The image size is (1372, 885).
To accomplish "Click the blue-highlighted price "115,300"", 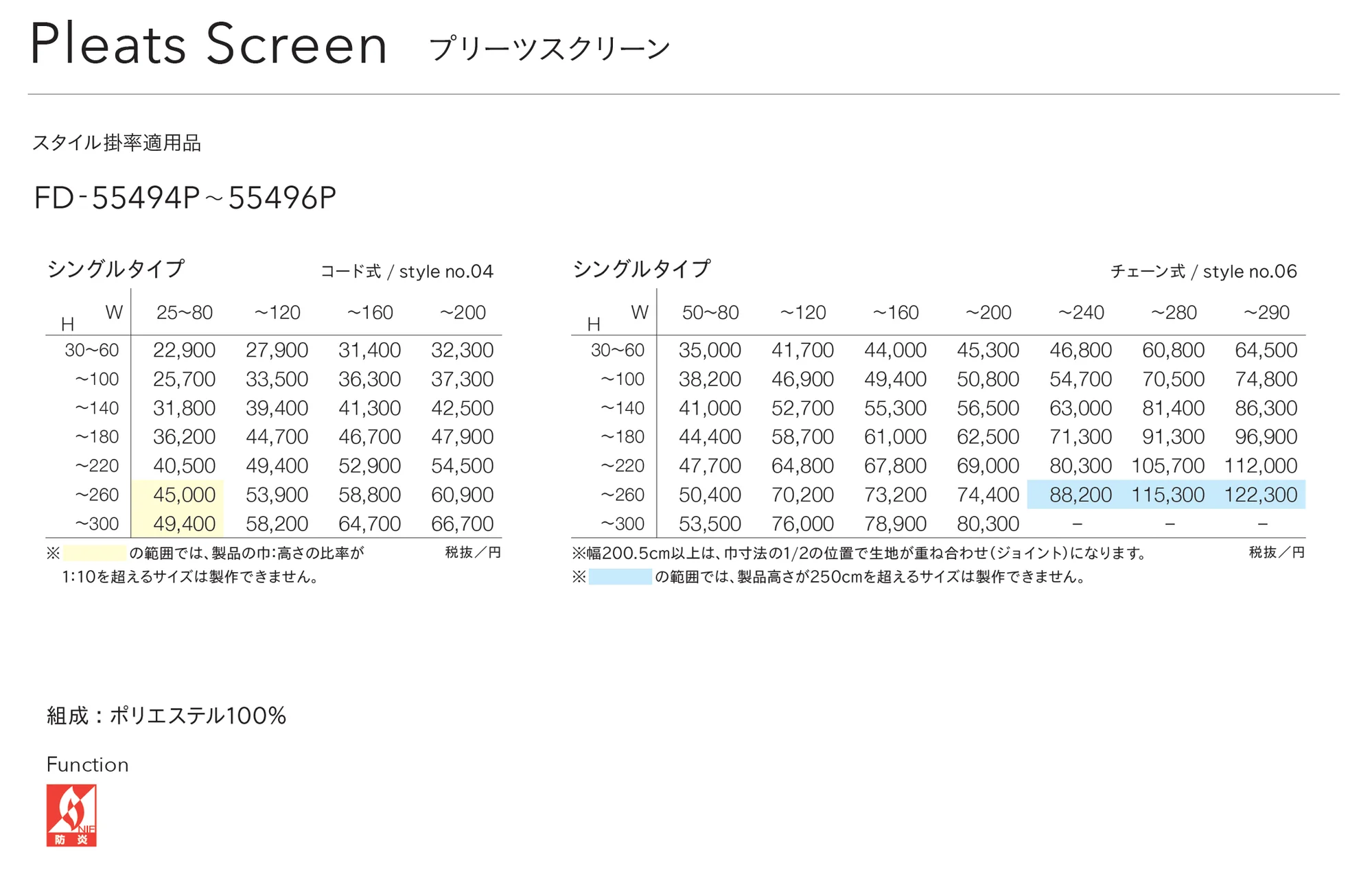I will pos(1167,495).
